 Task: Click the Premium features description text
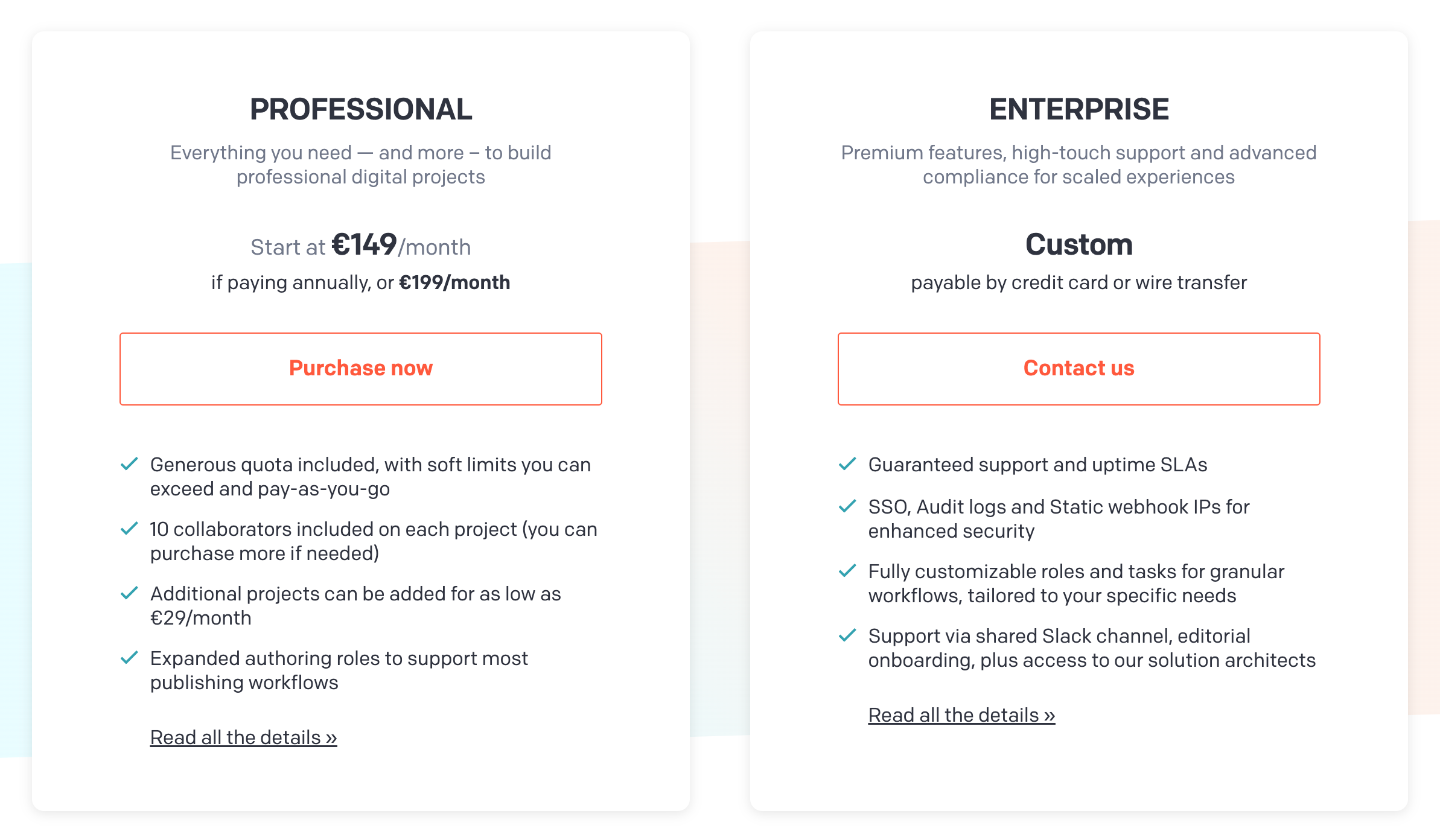pos(1078,165)
